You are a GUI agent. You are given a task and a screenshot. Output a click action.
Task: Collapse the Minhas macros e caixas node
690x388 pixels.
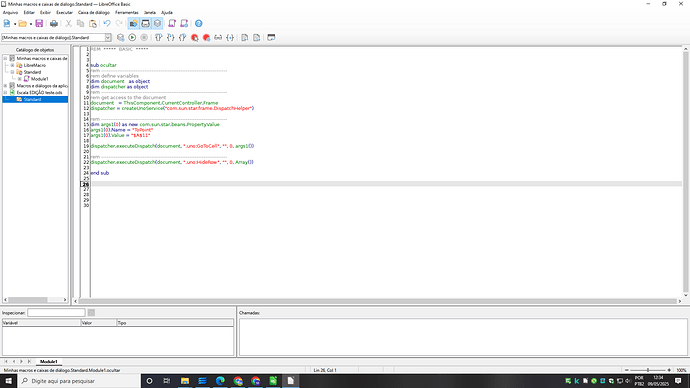(x=5, y=59)
